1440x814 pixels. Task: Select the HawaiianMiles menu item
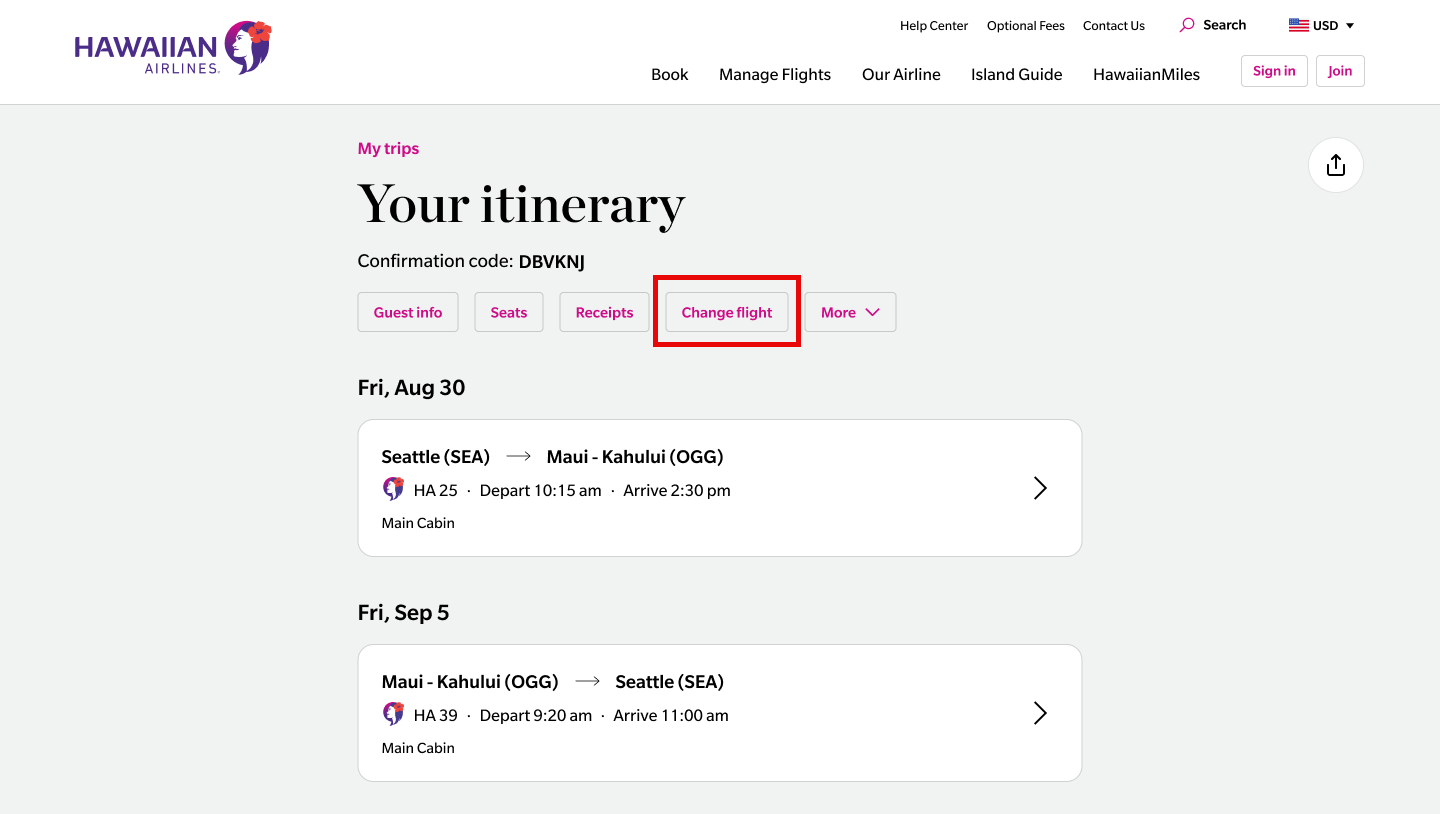click(1146, 74)
